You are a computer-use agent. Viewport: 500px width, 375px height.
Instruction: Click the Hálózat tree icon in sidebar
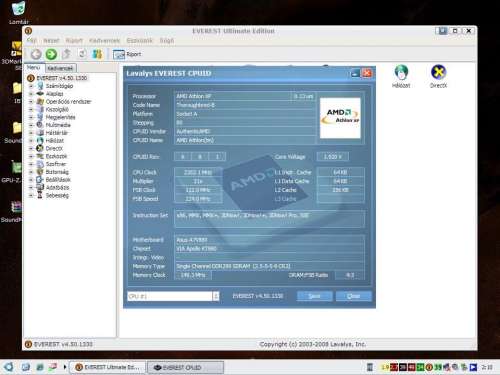40,140
